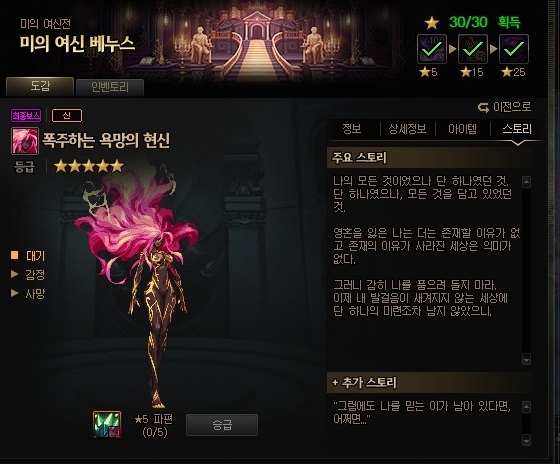Click the 신 type tag badge
This screenshot has height=464, width=560.
tap(67, 115)
